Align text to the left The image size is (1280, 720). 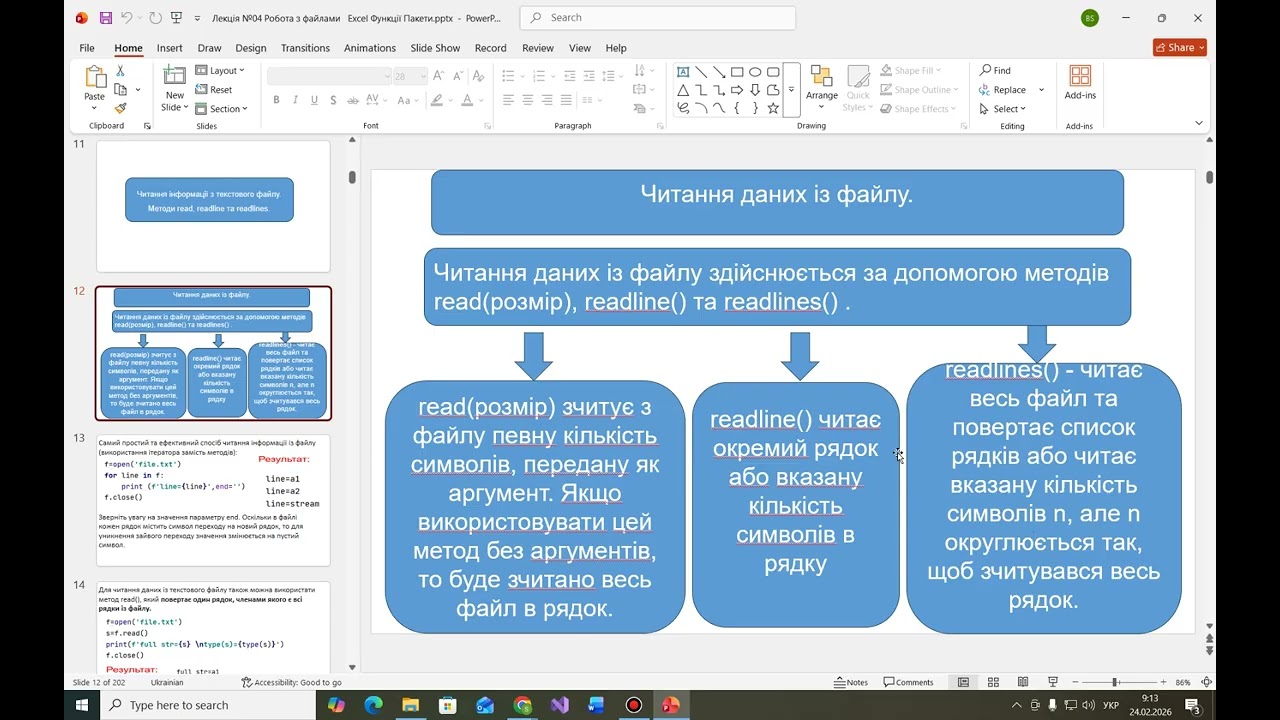(x=508, y=100)
